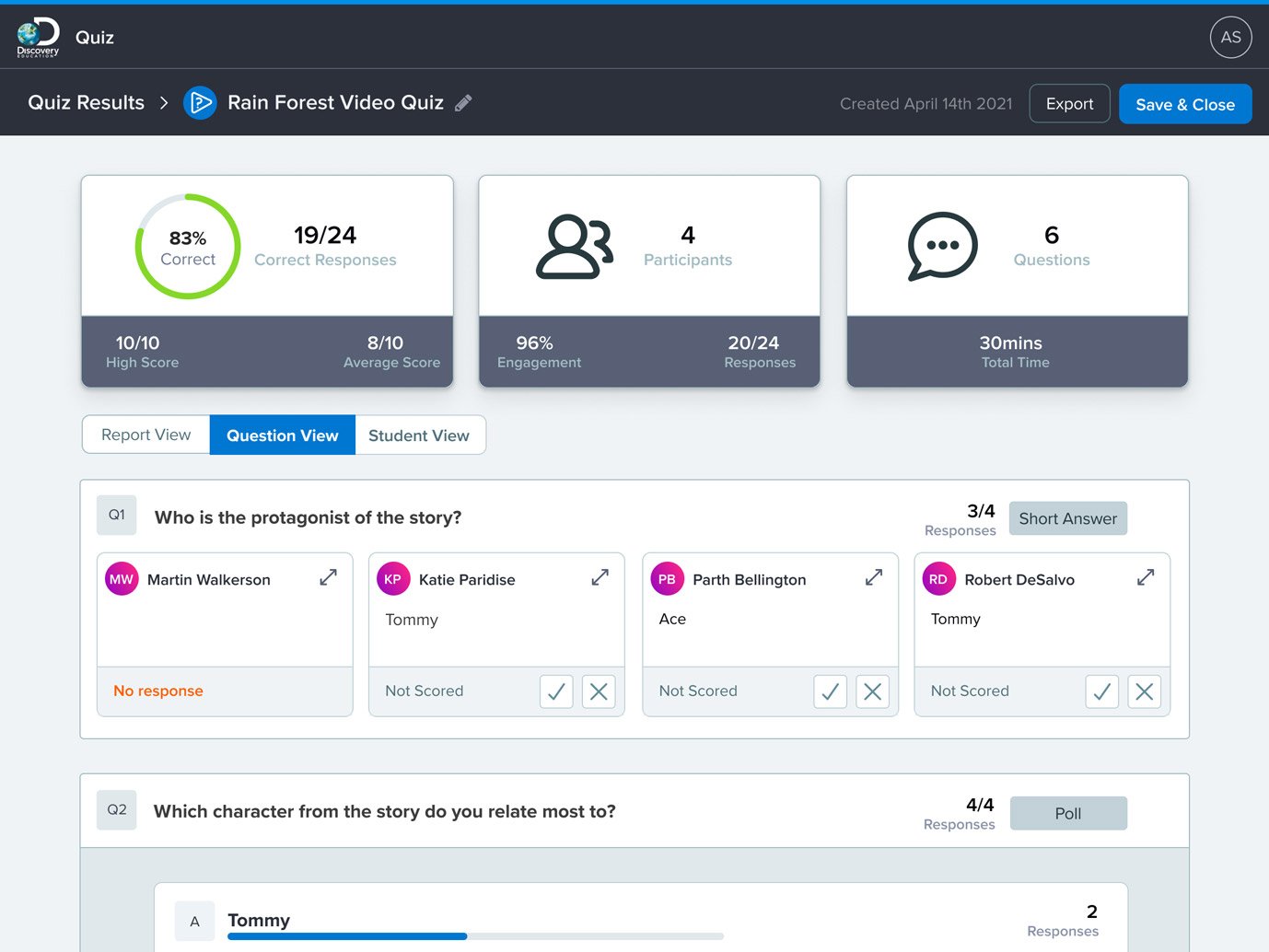Mark Parth Bellington's answer correct
Screen dimensions: 1269x952
coord(830,691)
